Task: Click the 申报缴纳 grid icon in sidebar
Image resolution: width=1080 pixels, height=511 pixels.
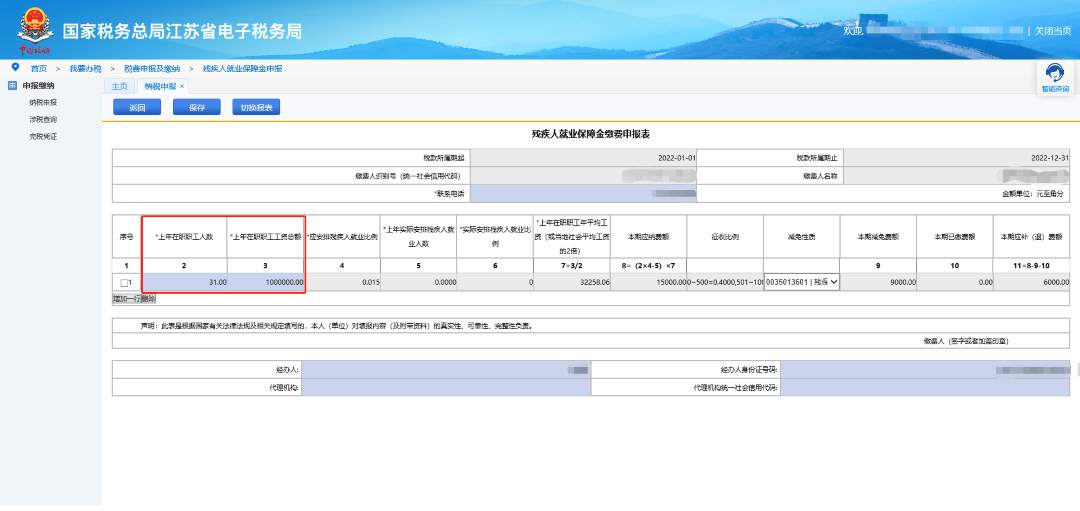Action: (11, 86)
